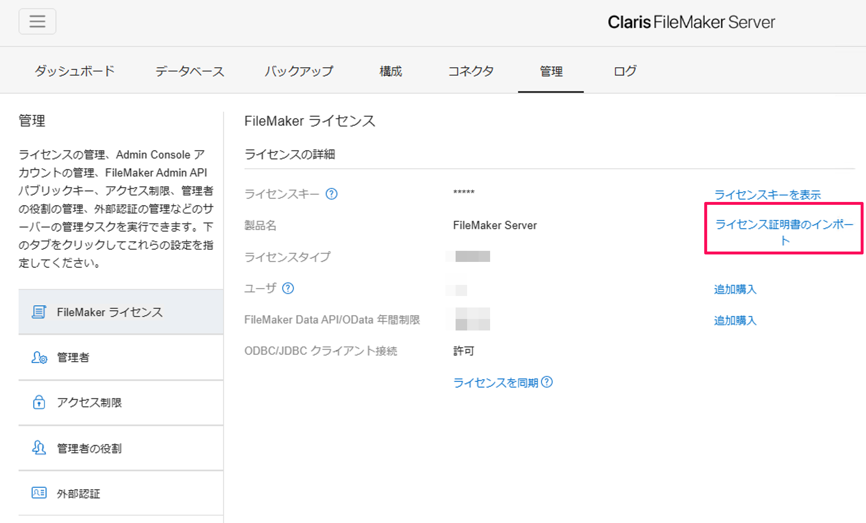The width and height of the screenshot is (866, 523).
Task: Click the ユーザ help question icon
Action: (x=288, y=288)
